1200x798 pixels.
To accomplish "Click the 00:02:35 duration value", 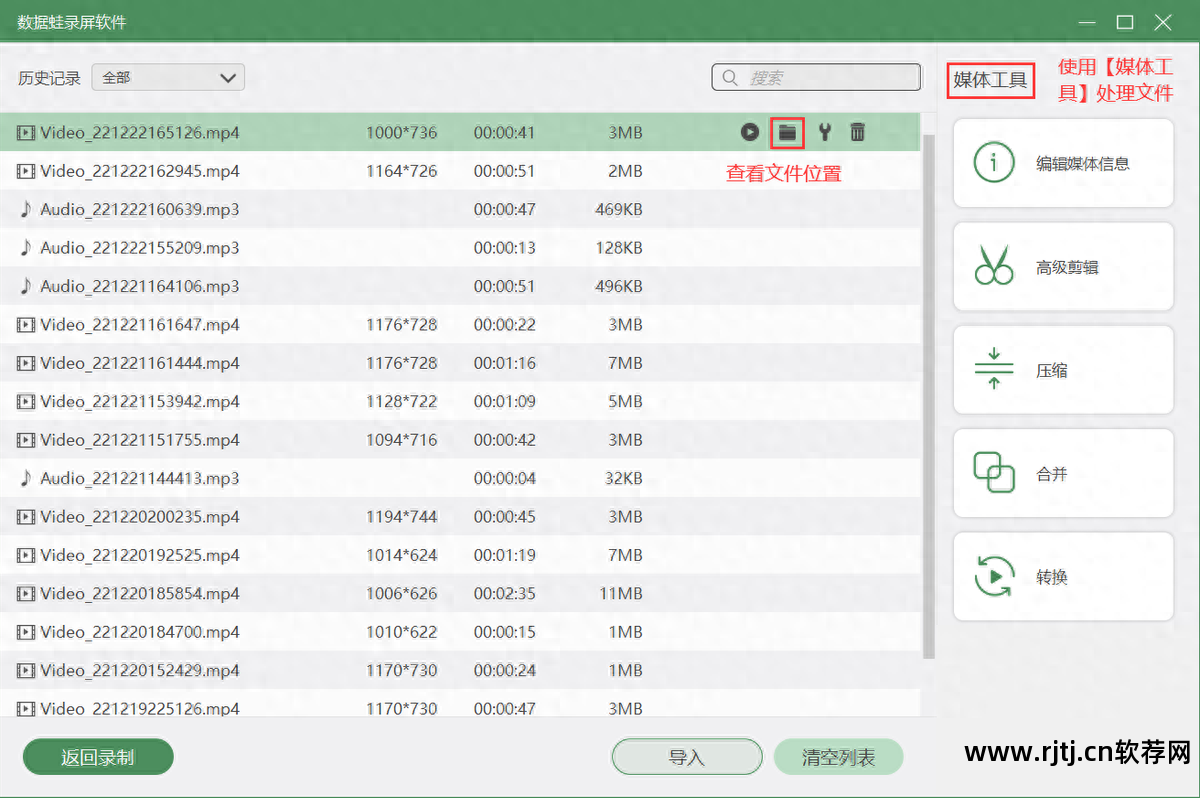I will pos(505,593).
